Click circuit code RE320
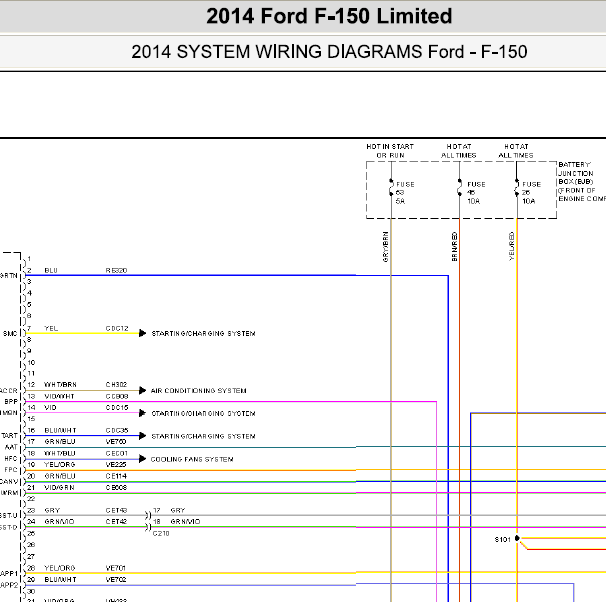Screen dimensions: 606x602 (x=116, y=270)
